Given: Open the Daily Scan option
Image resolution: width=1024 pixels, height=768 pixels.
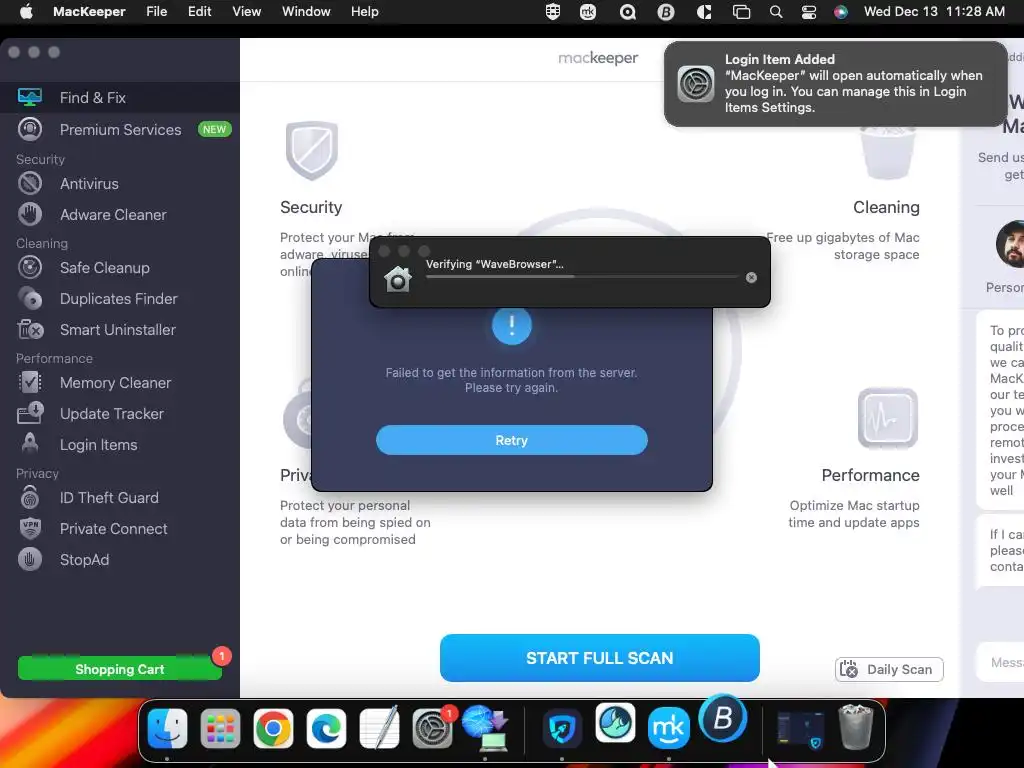Looking at the screenshot, I should (x=889, y=669).
